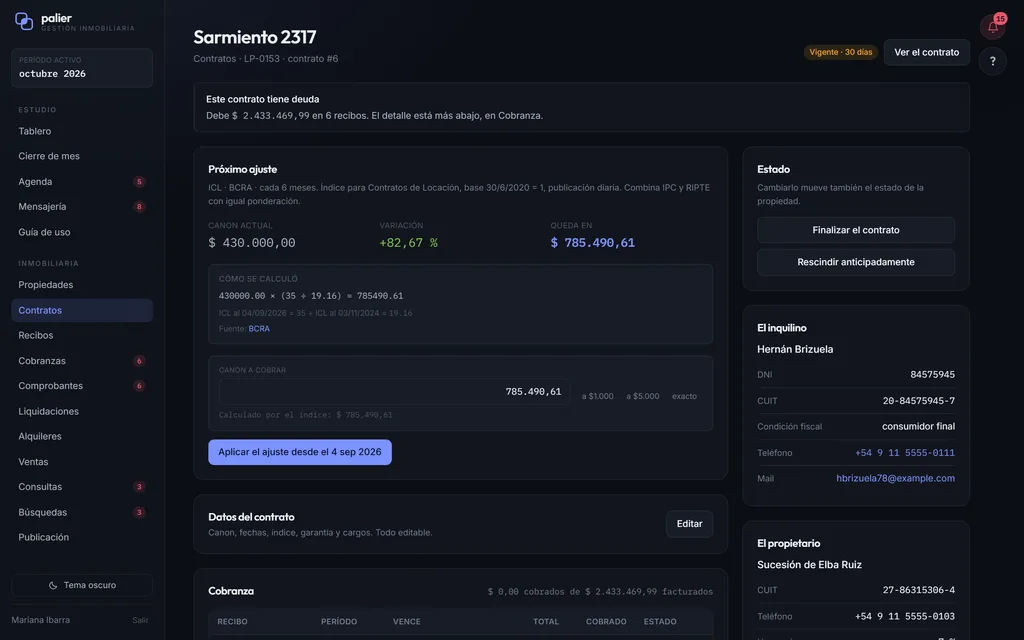
Task: Edit the Datos del contrato section
Action: point(689,524)
